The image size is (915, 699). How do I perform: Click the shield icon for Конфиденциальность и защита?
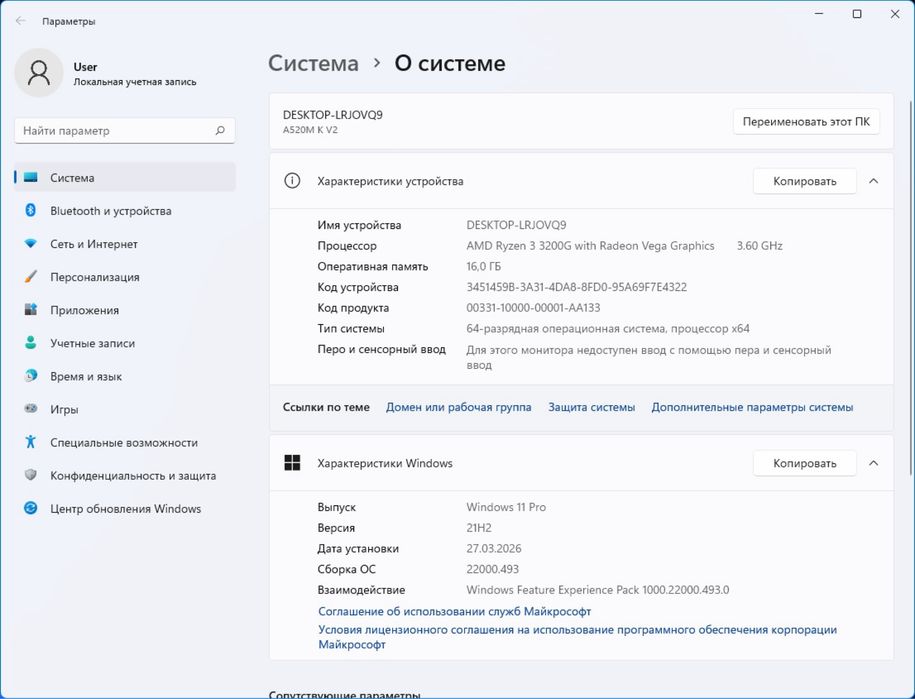click(30, 475)
